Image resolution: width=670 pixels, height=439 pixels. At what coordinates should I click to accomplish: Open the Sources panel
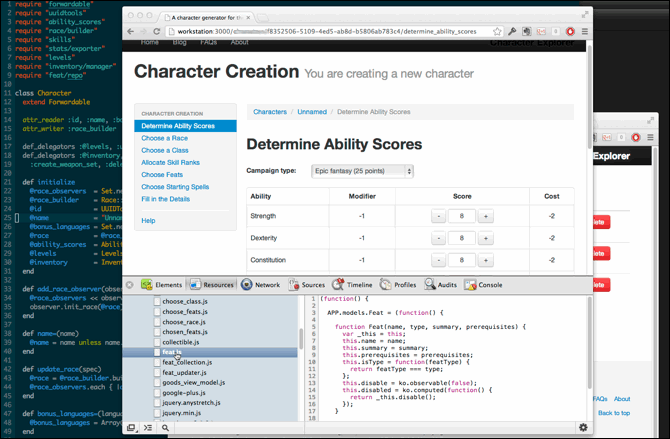coord(307,285)
